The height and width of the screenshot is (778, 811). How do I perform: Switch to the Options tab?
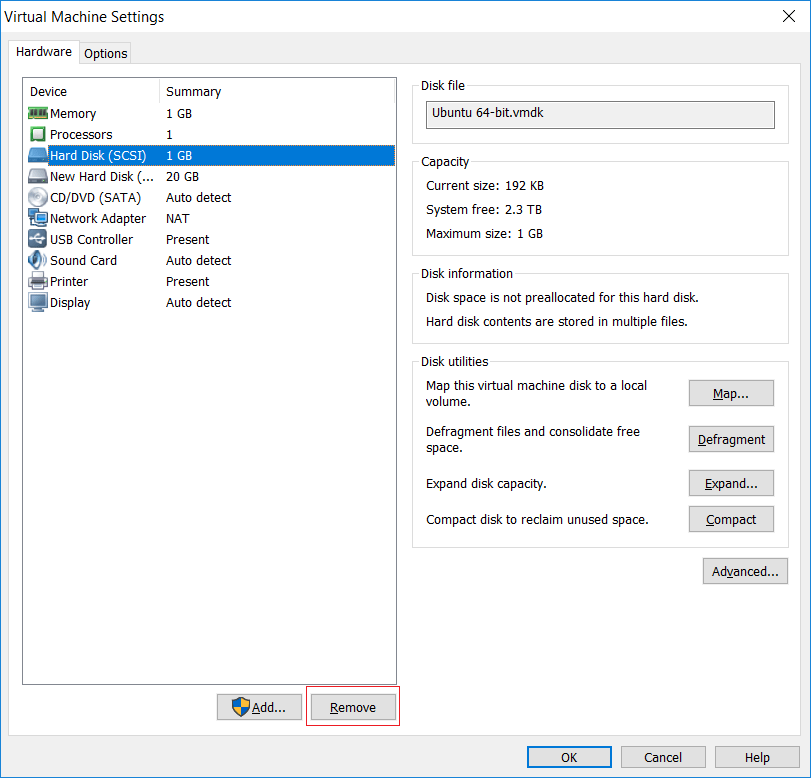coord(106,53)
